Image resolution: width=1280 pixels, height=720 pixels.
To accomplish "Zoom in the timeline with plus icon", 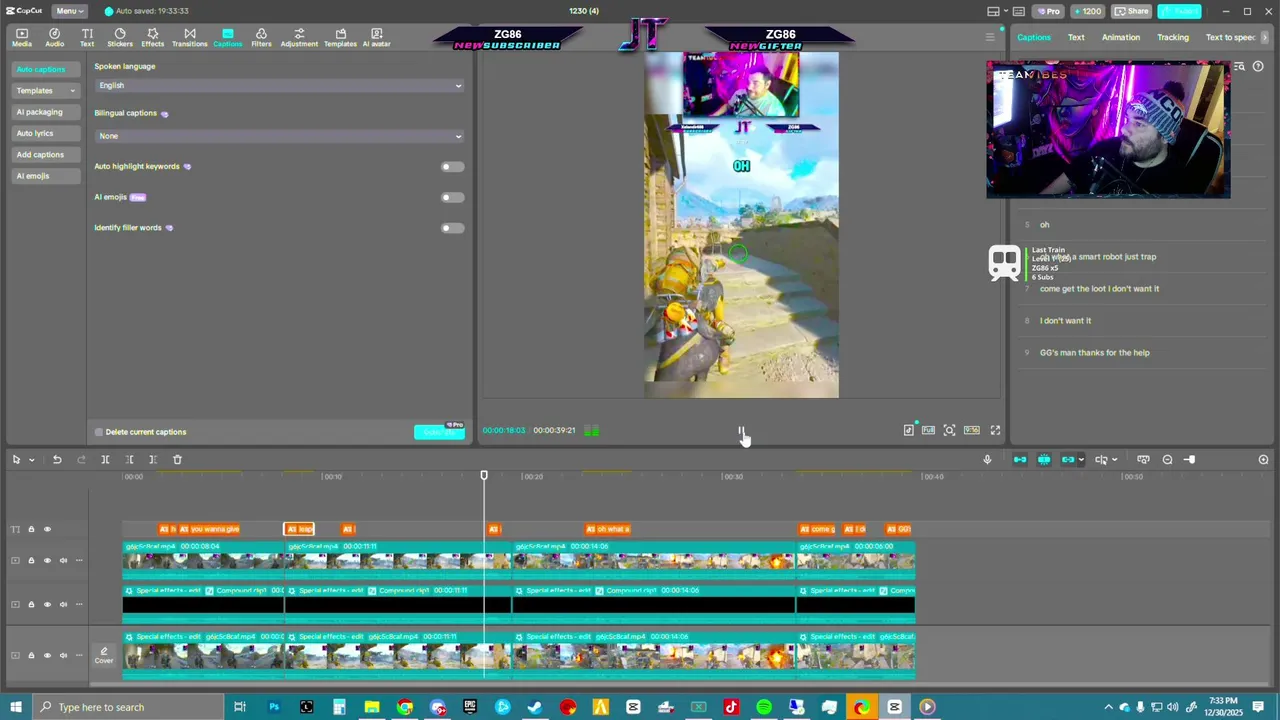I will click(1263, 459).
